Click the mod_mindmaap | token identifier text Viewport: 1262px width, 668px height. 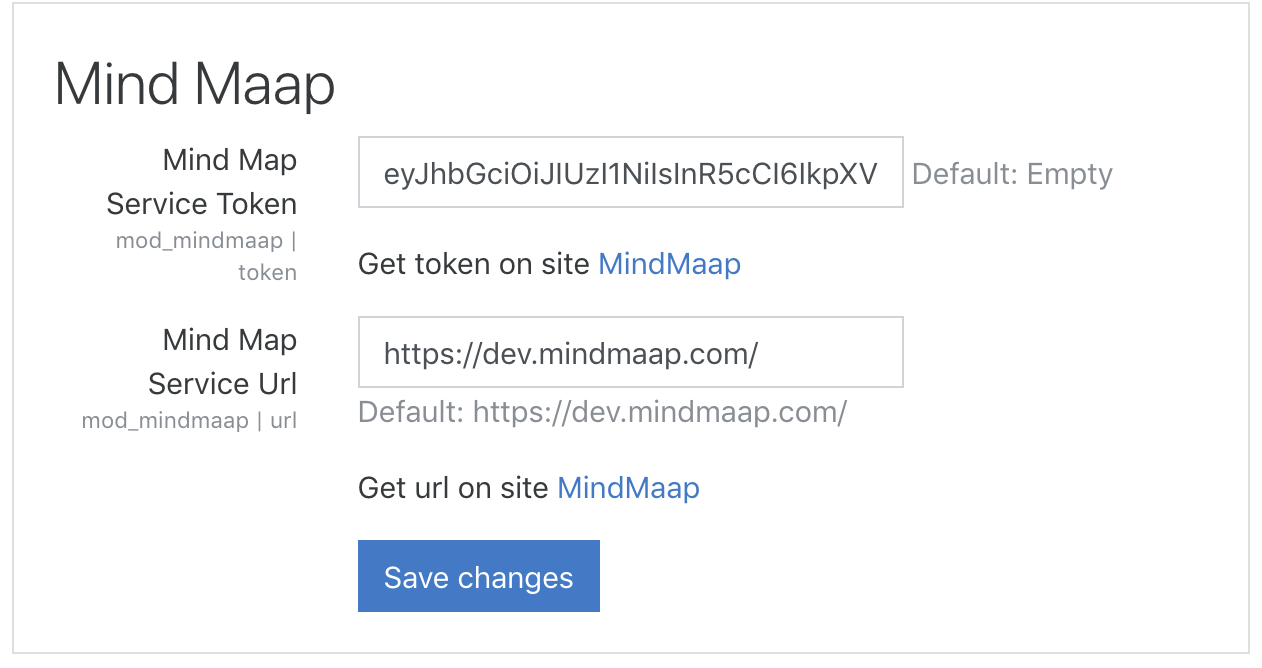click(205, 256)
